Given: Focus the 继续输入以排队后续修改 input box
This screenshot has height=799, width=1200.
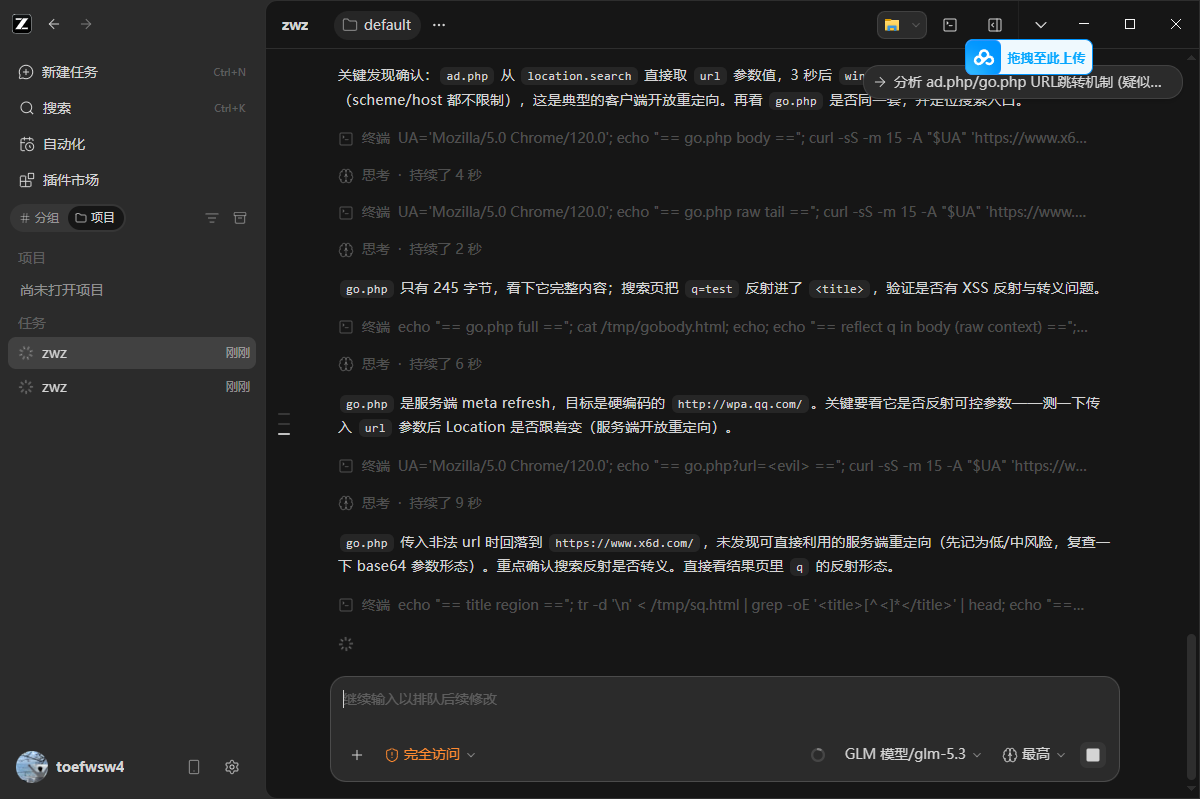Looking at the screenshot, I should pos(724,699).
